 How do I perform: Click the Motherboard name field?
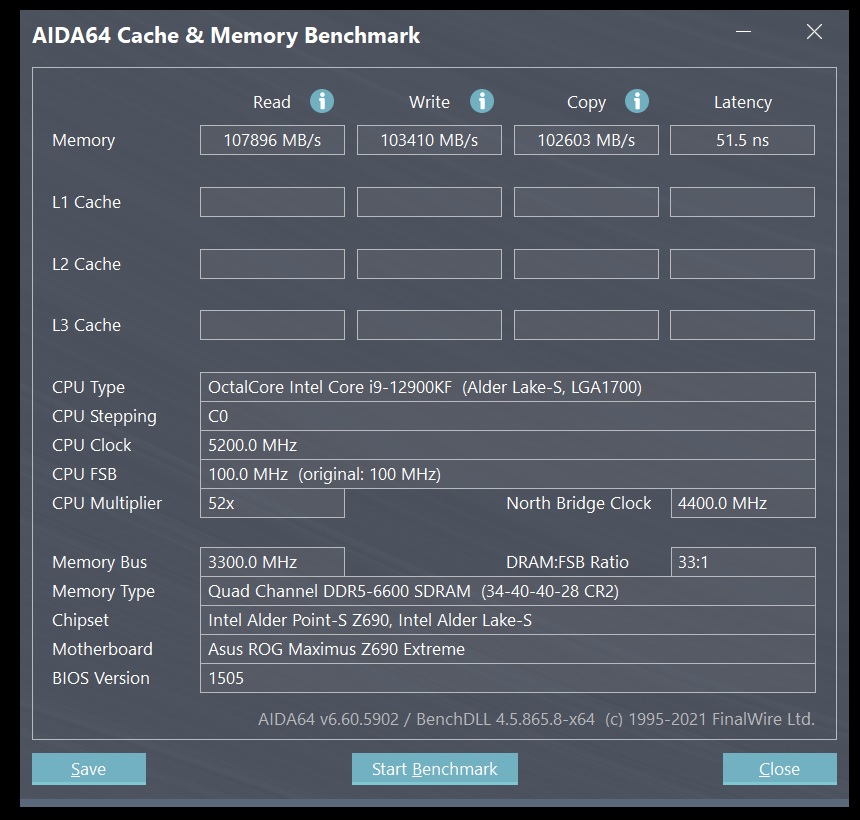[507, 649]
